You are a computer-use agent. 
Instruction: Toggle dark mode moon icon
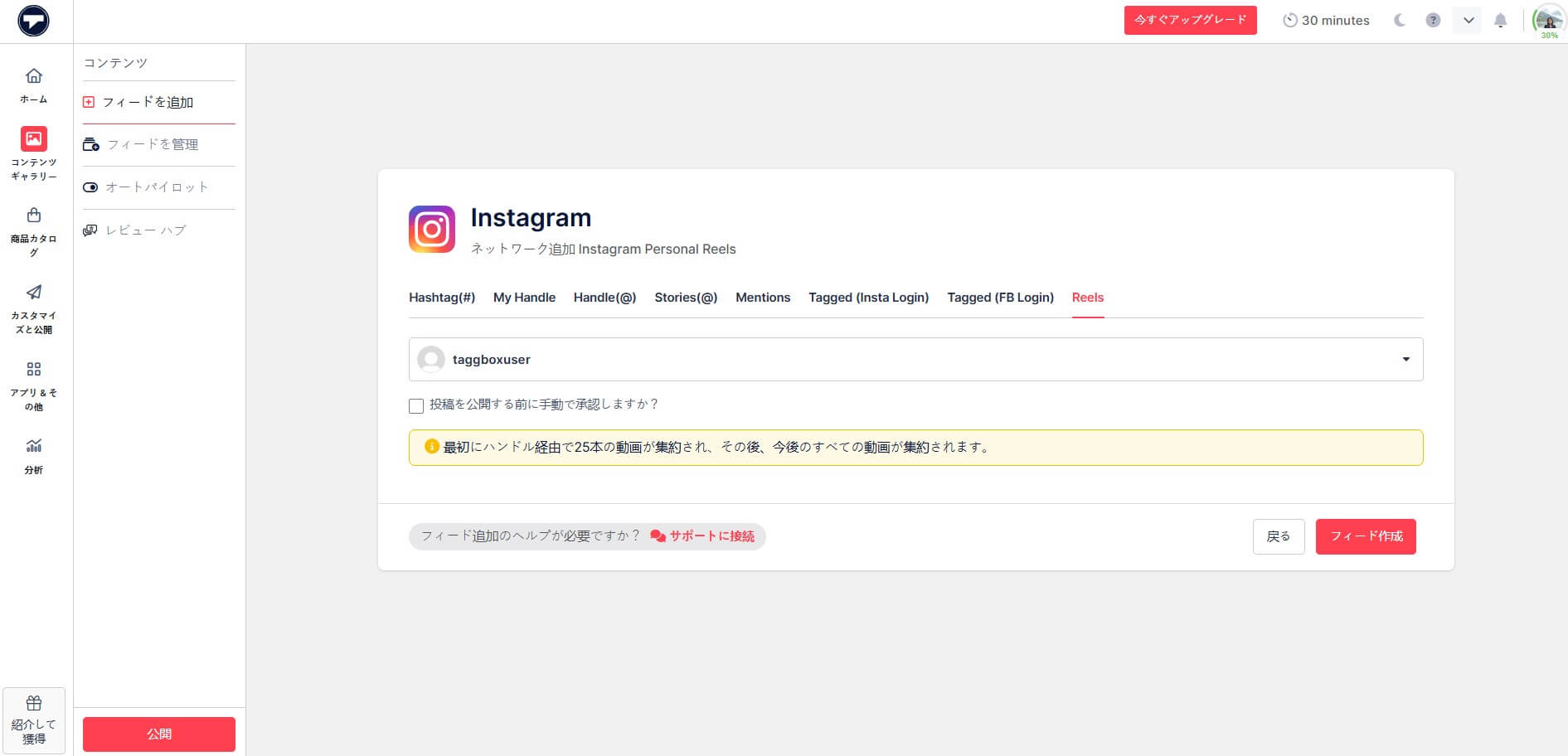[x=1400, y=21]
